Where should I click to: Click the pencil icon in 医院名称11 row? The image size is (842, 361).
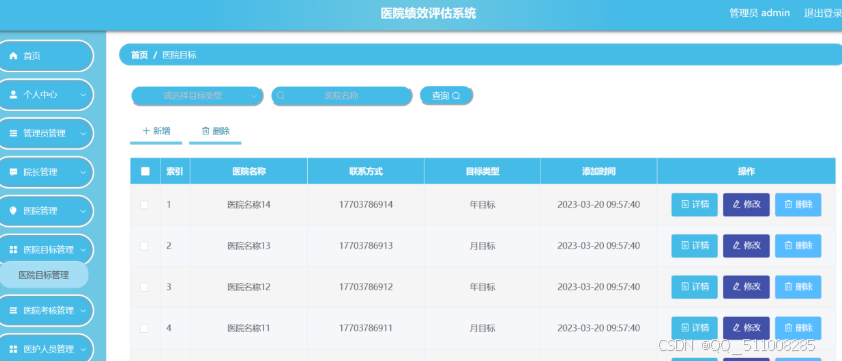point(737,328)
